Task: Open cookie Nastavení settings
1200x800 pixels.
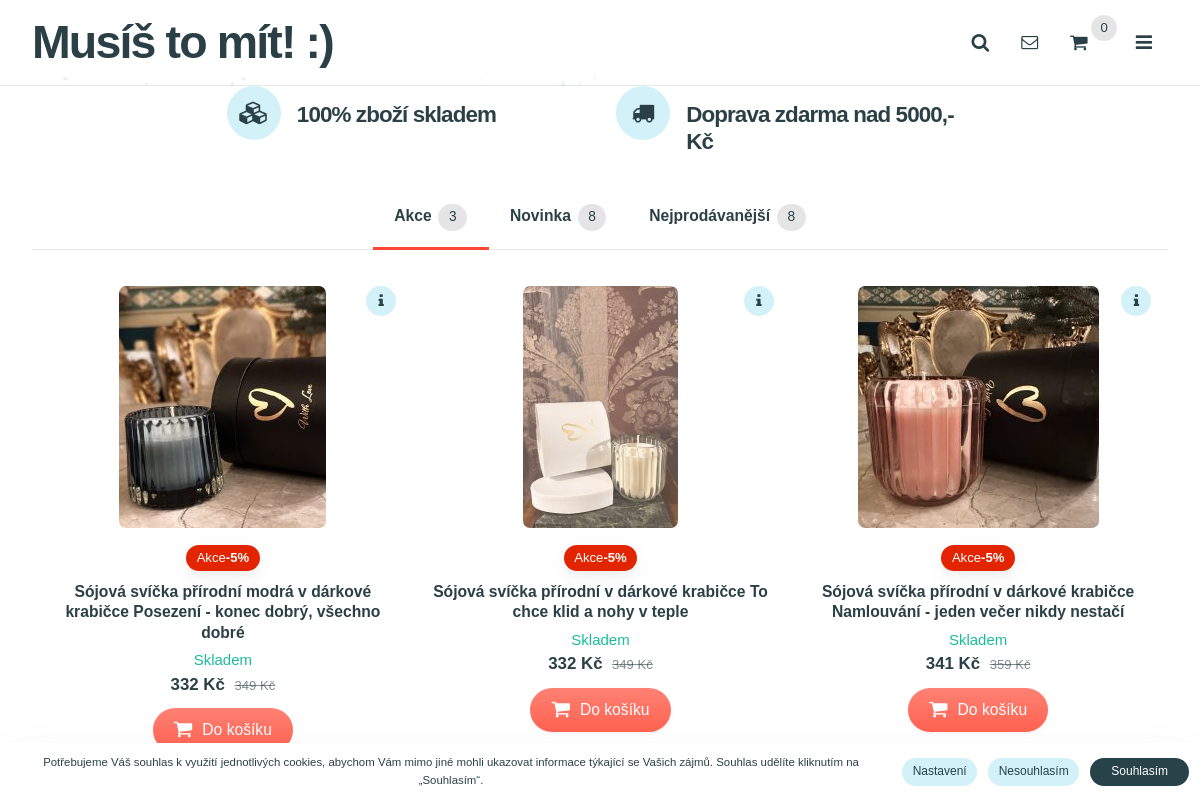Action: (x=939, y=771)
